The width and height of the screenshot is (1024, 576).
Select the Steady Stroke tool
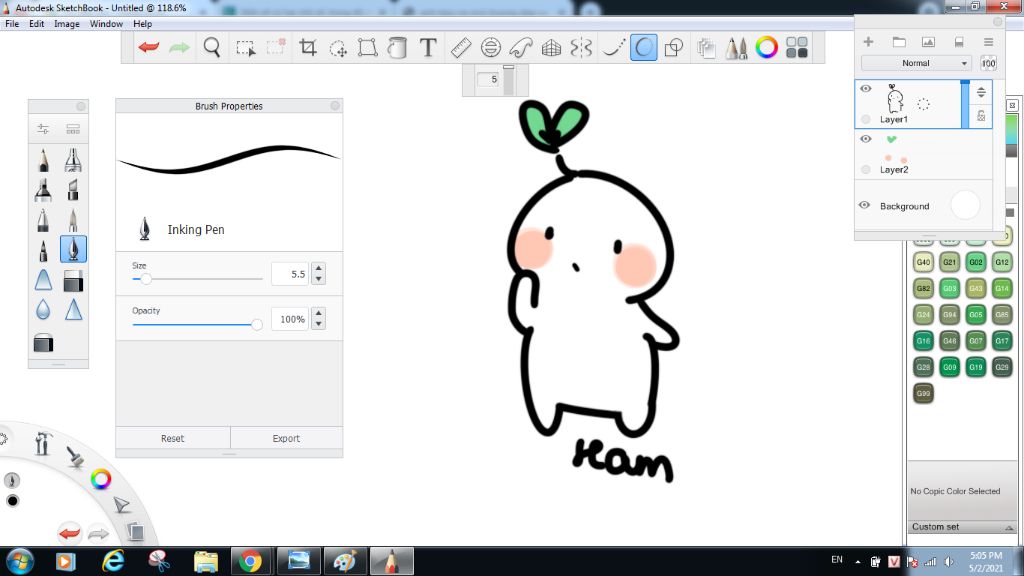(x=613, y=47)
